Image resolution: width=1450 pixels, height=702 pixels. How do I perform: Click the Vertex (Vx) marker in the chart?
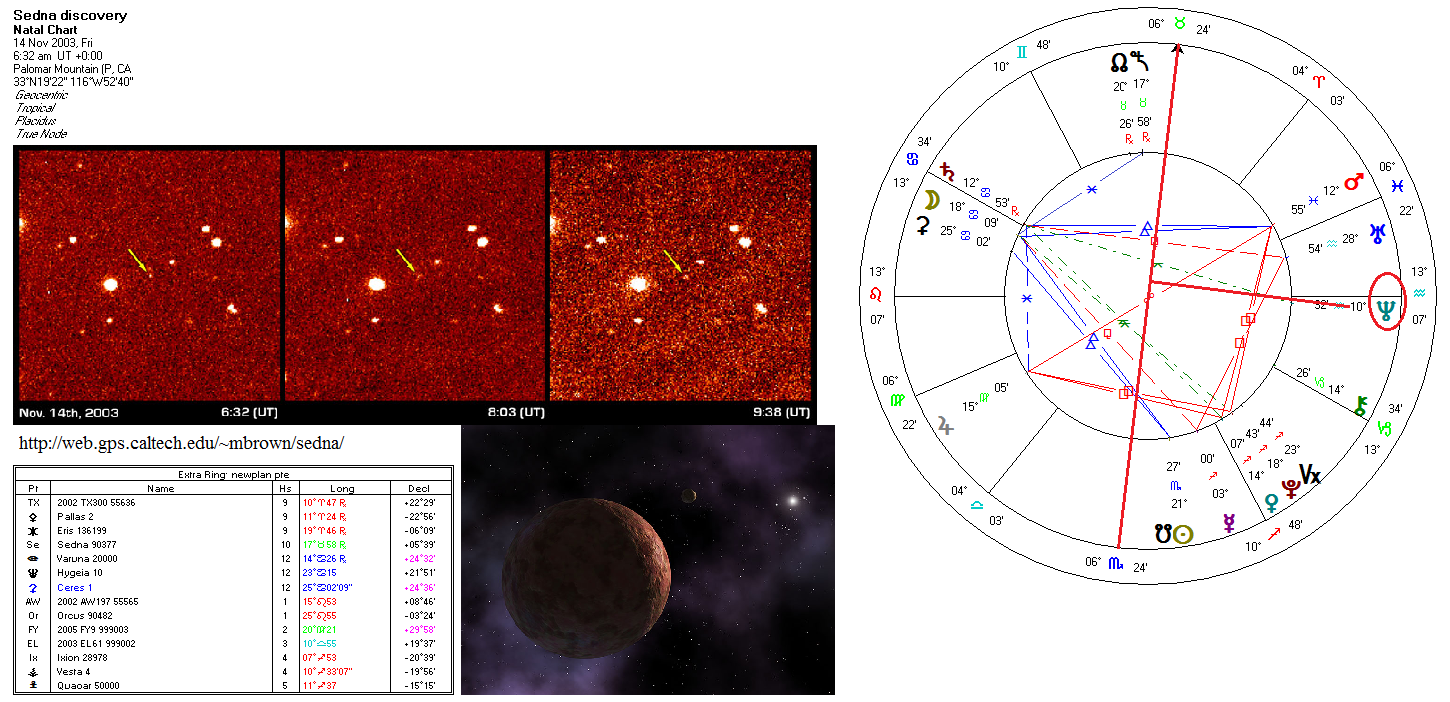(x=1310, y=474)
